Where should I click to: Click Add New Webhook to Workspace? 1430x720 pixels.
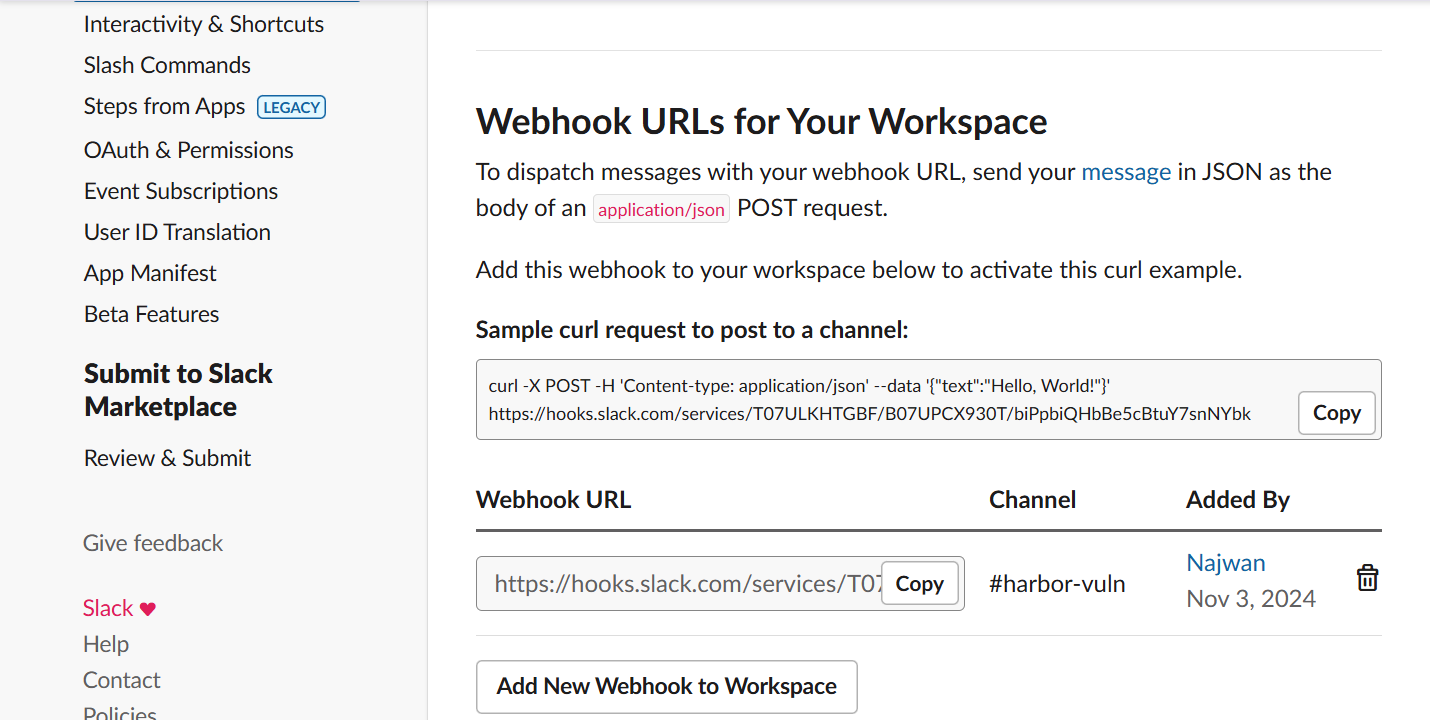(x=666, y=686)
